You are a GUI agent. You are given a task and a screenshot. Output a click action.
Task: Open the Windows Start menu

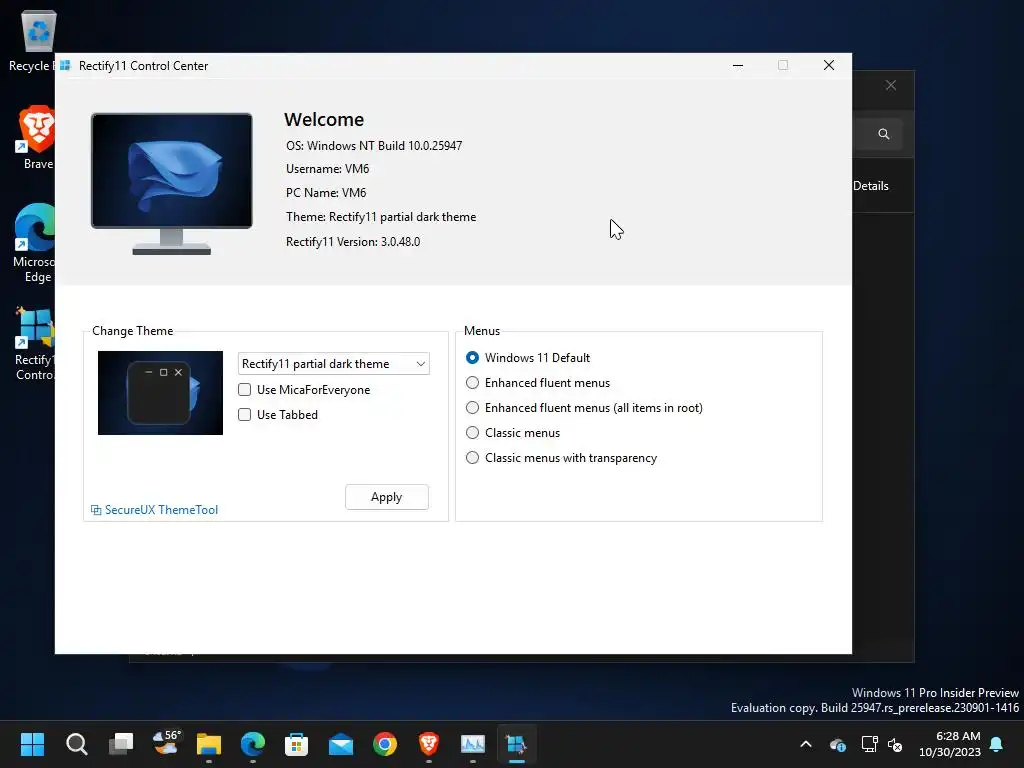[32, 744]
